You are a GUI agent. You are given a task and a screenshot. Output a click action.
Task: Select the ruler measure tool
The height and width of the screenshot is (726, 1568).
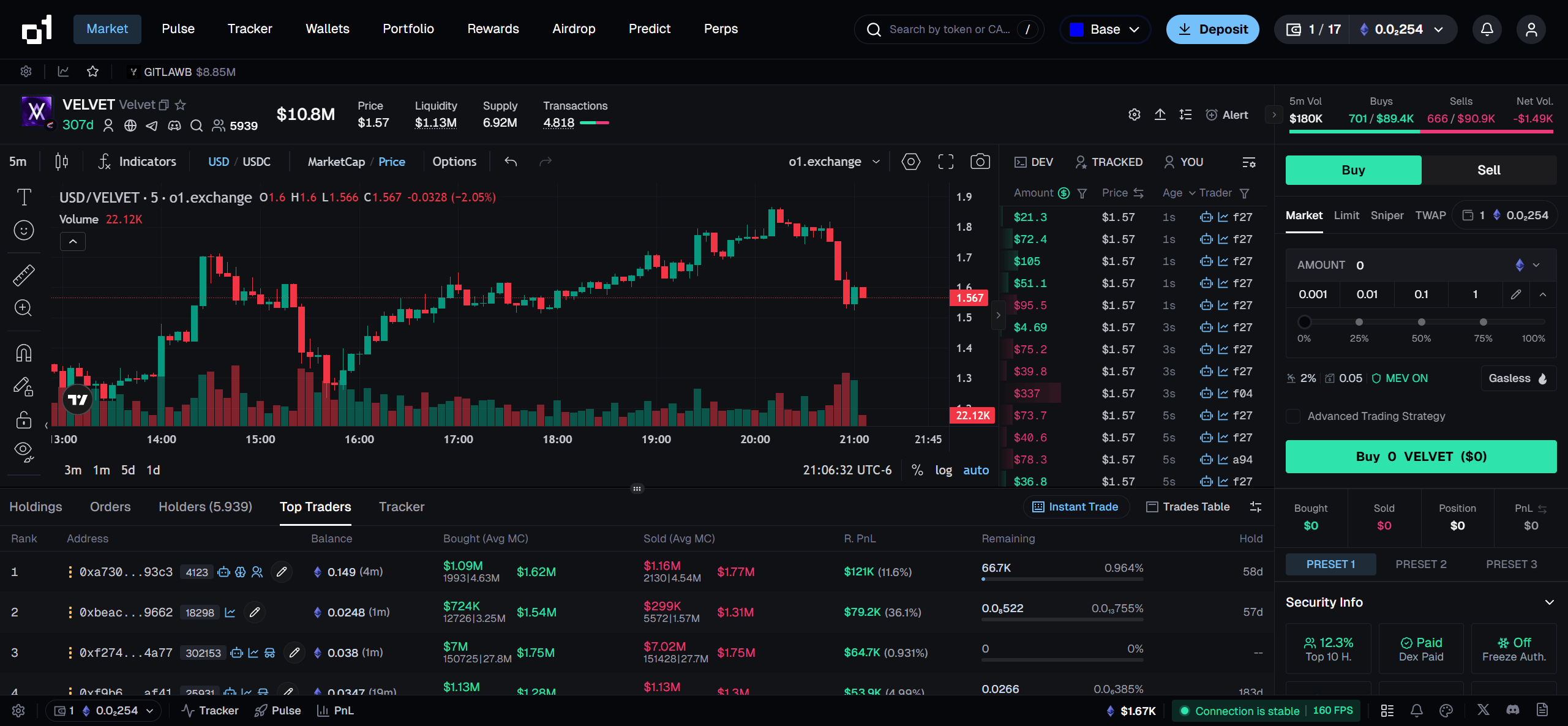click(x=24, y=275)
